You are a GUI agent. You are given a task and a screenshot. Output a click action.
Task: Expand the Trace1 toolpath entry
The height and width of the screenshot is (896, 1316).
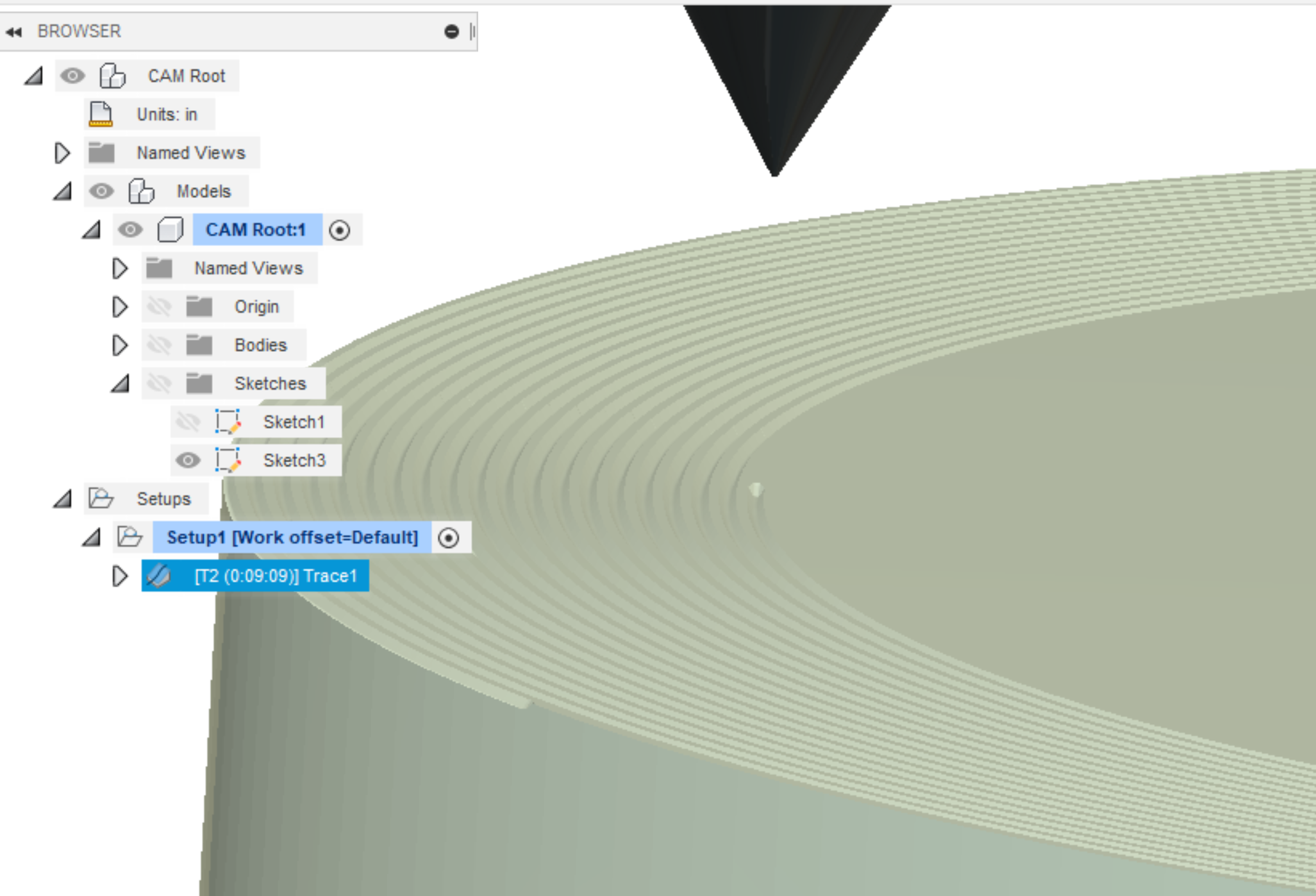pyautogui.click(x=119, y=576)
